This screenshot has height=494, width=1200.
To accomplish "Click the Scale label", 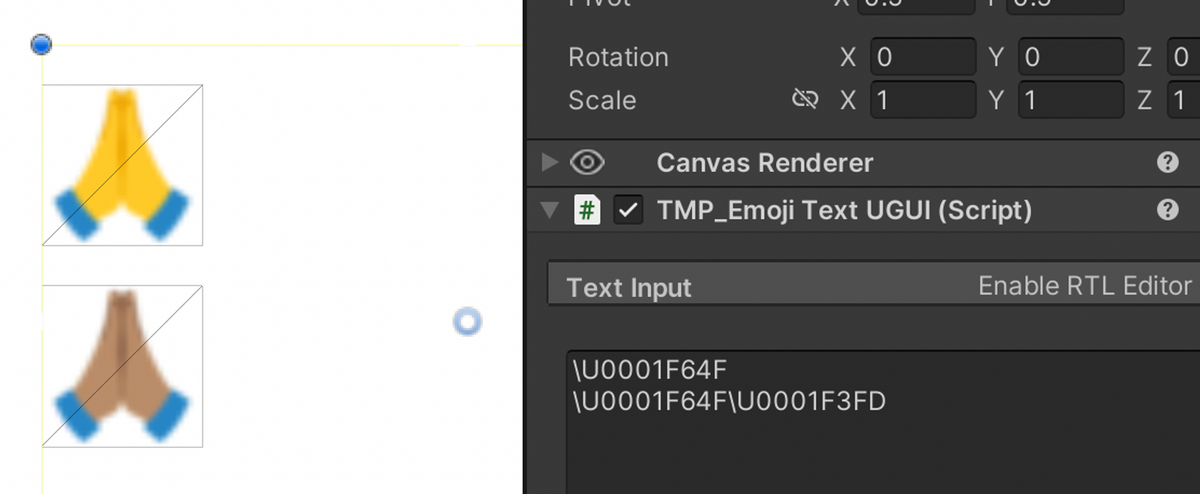I will point(602,100).
